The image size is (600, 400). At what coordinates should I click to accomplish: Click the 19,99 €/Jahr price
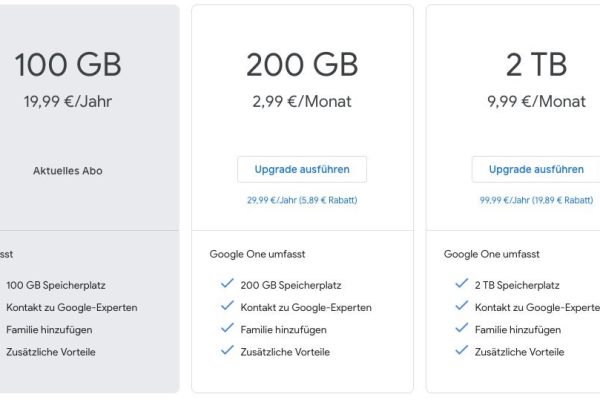pos(68,101)
